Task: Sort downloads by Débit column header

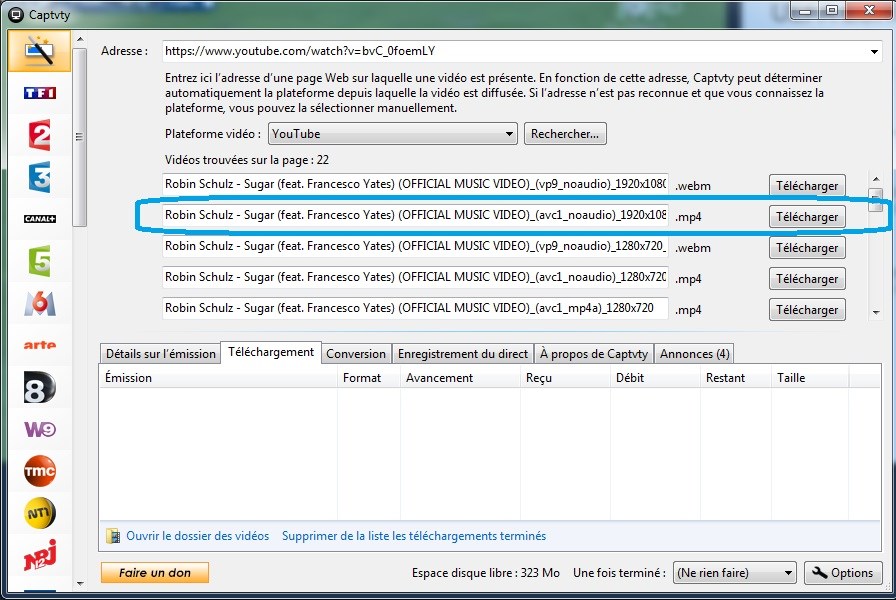Action: point(655,378)
